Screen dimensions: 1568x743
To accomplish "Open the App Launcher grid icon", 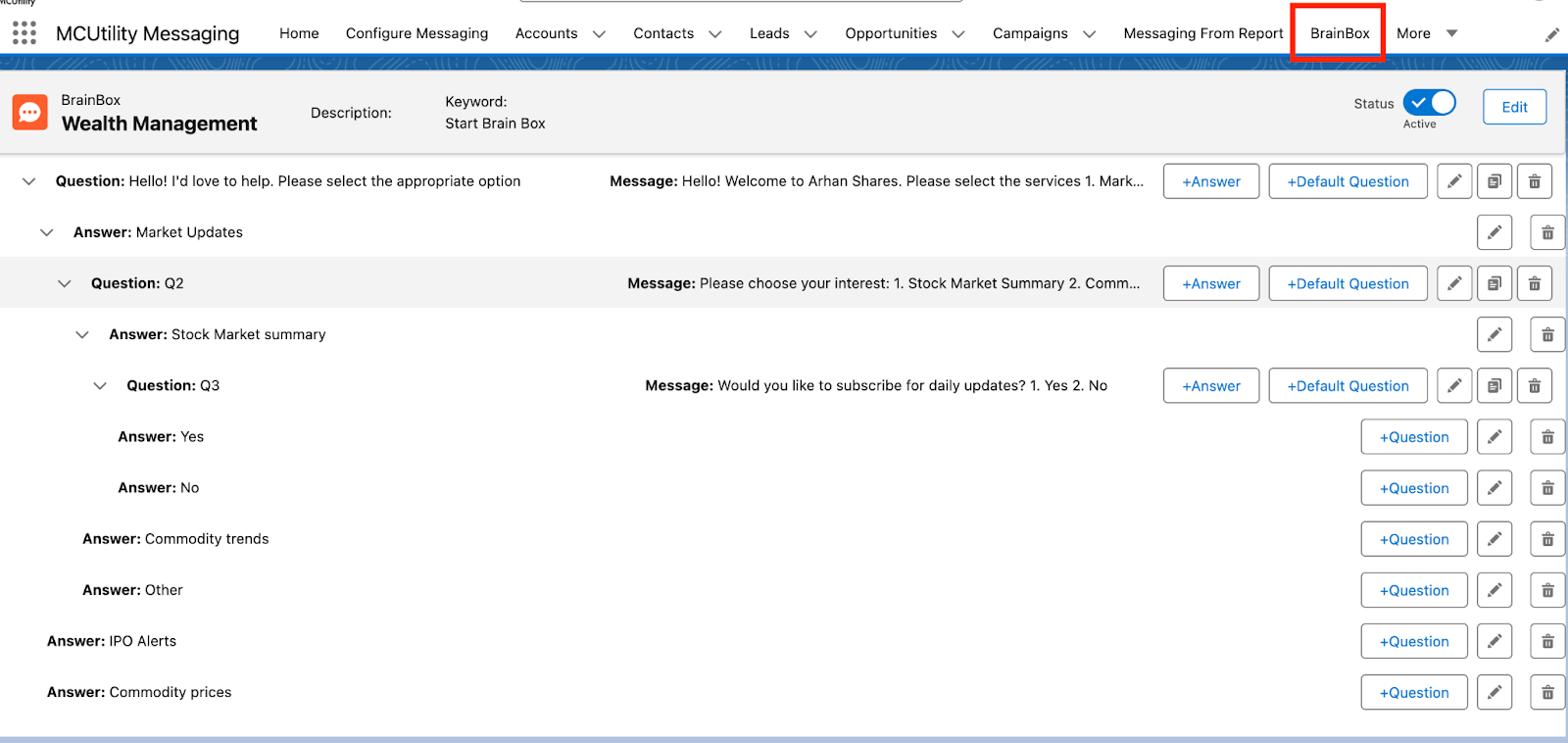I will coord(24,33).
